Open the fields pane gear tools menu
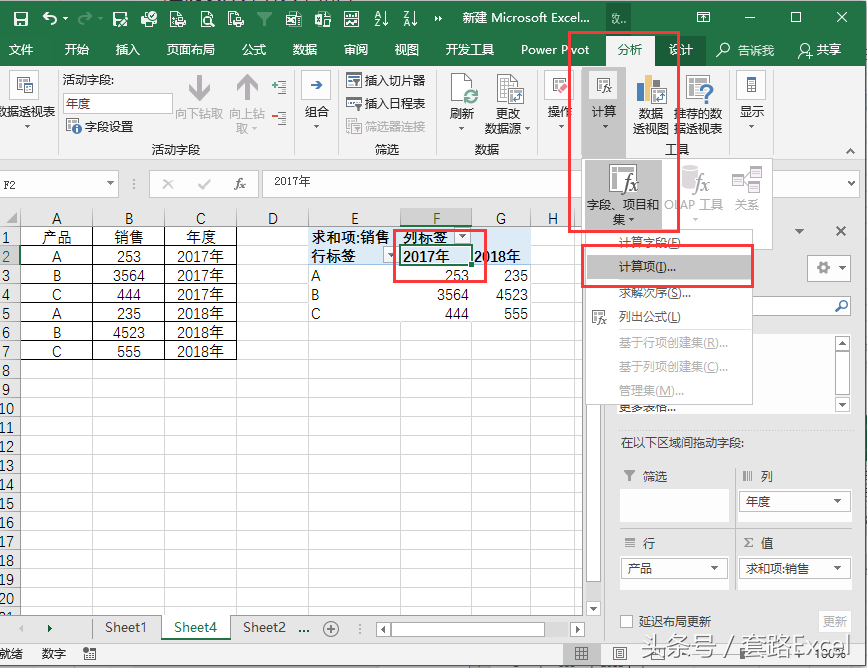867x668 pixels. (x=829, y=268)
